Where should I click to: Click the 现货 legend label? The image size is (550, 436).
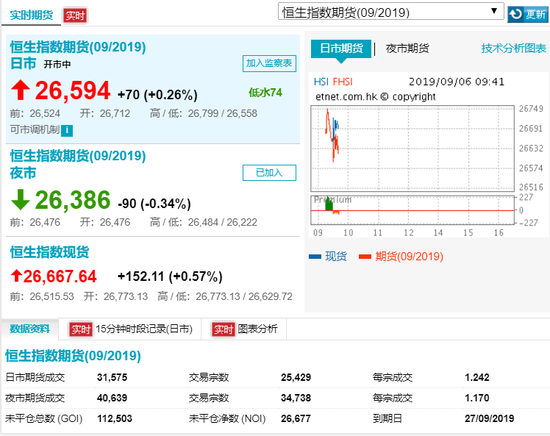[x=336, y=256]
